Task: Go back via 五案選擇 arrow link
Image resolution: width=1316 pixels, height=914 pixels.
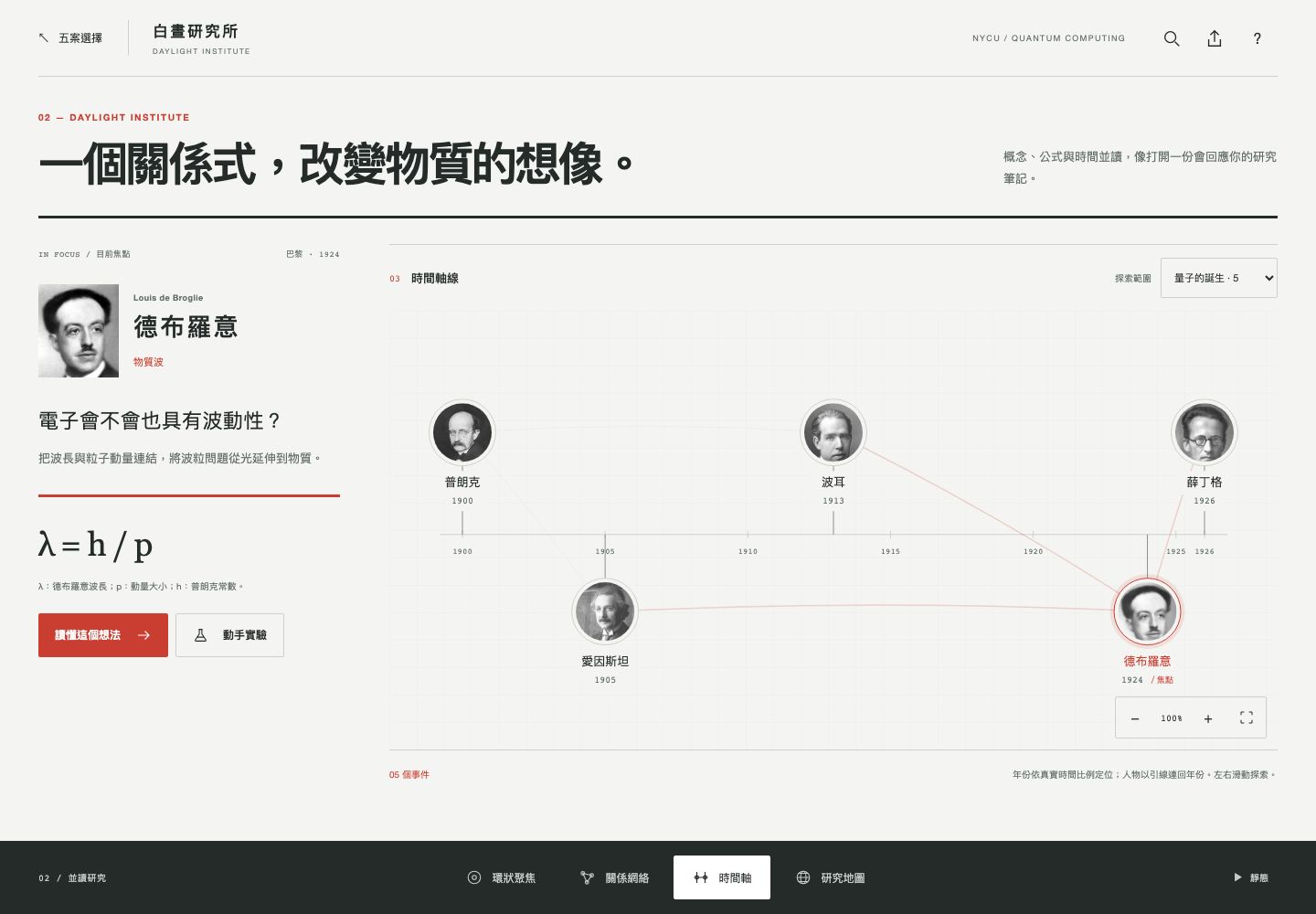Action: [70, 38]
